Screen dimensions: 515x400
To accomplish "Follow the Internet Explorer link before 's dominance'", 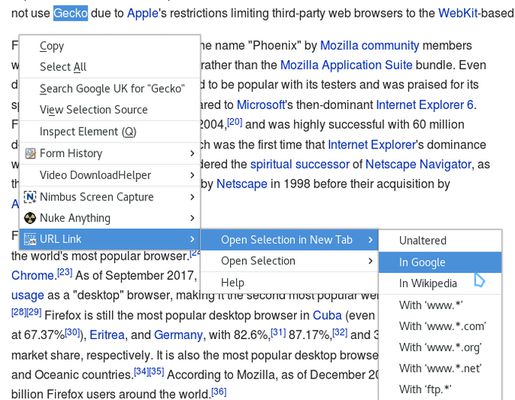I will click(371, 145).
